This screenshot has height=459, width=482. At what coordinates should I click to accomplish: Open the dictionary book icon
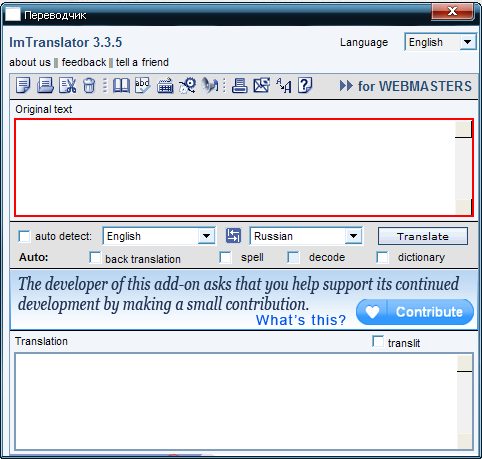point(121,85)
